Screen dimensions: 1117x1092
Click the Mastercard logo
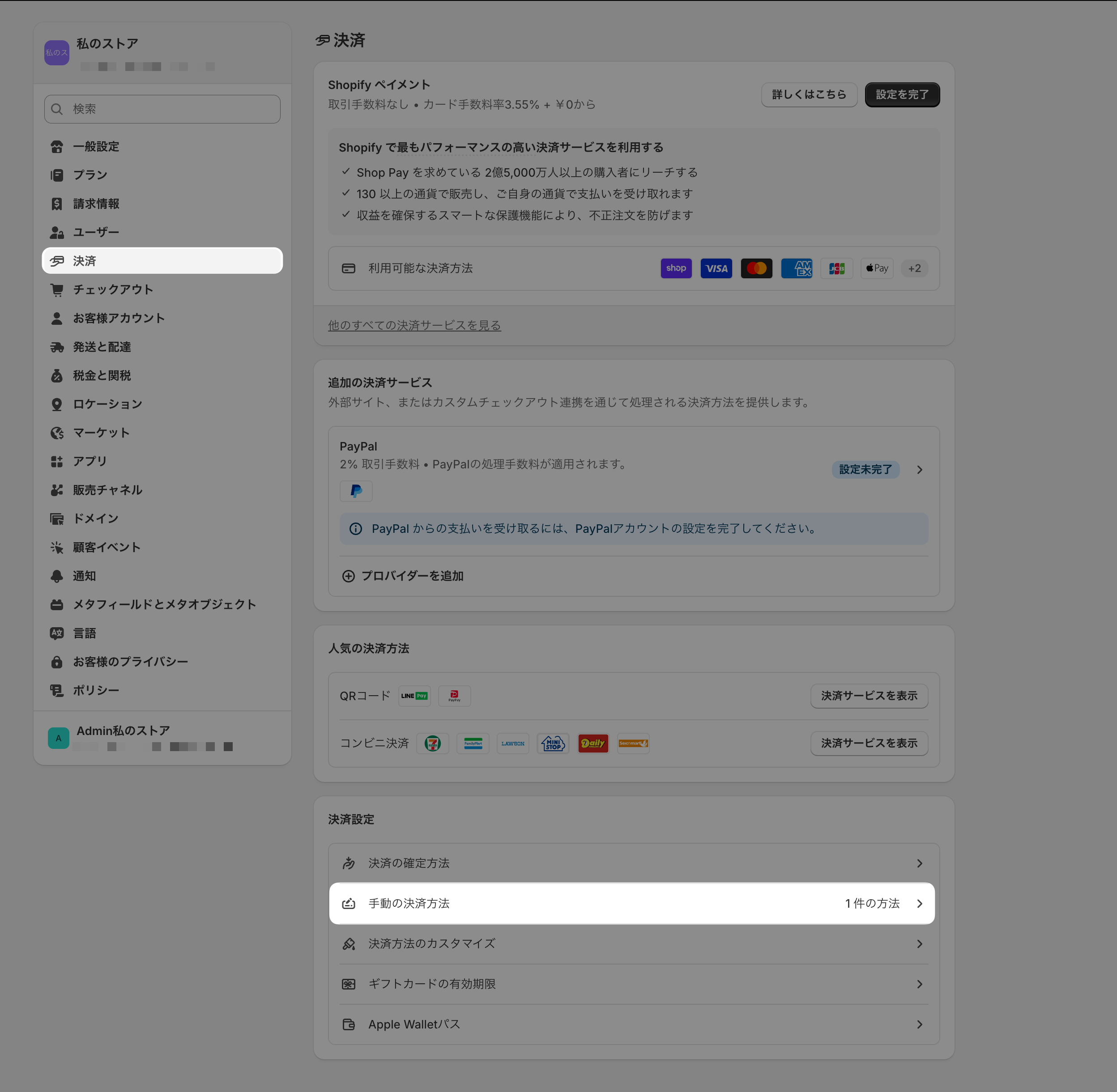pos(757,268)
